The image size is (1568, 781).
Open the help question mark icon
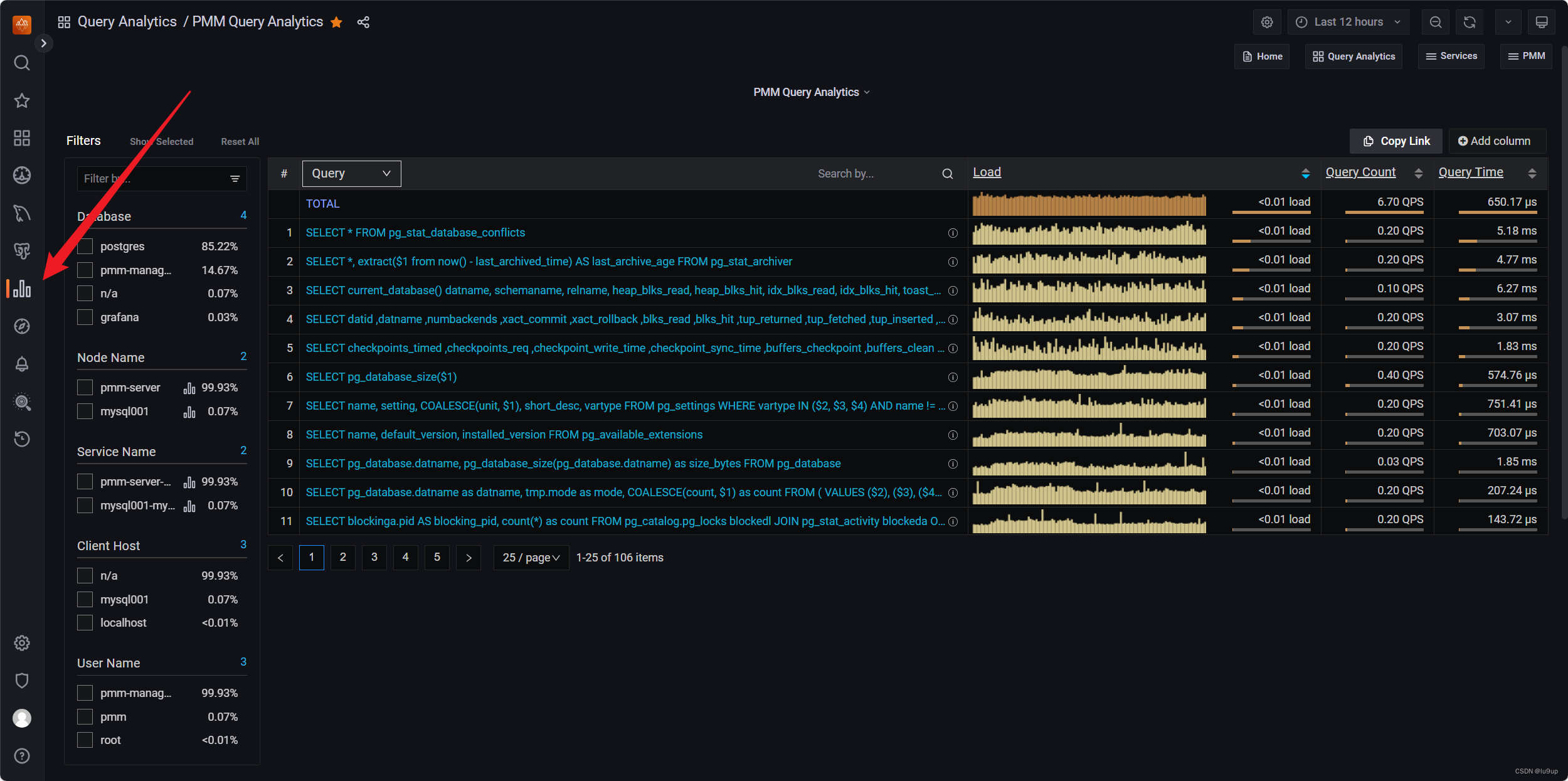point(22,756)
